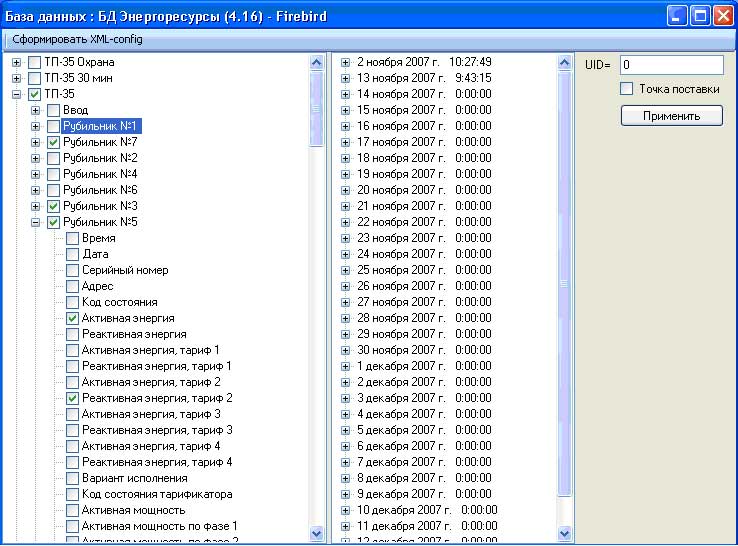
Task: Select the Дата tree item
Action: click(96, 254)
